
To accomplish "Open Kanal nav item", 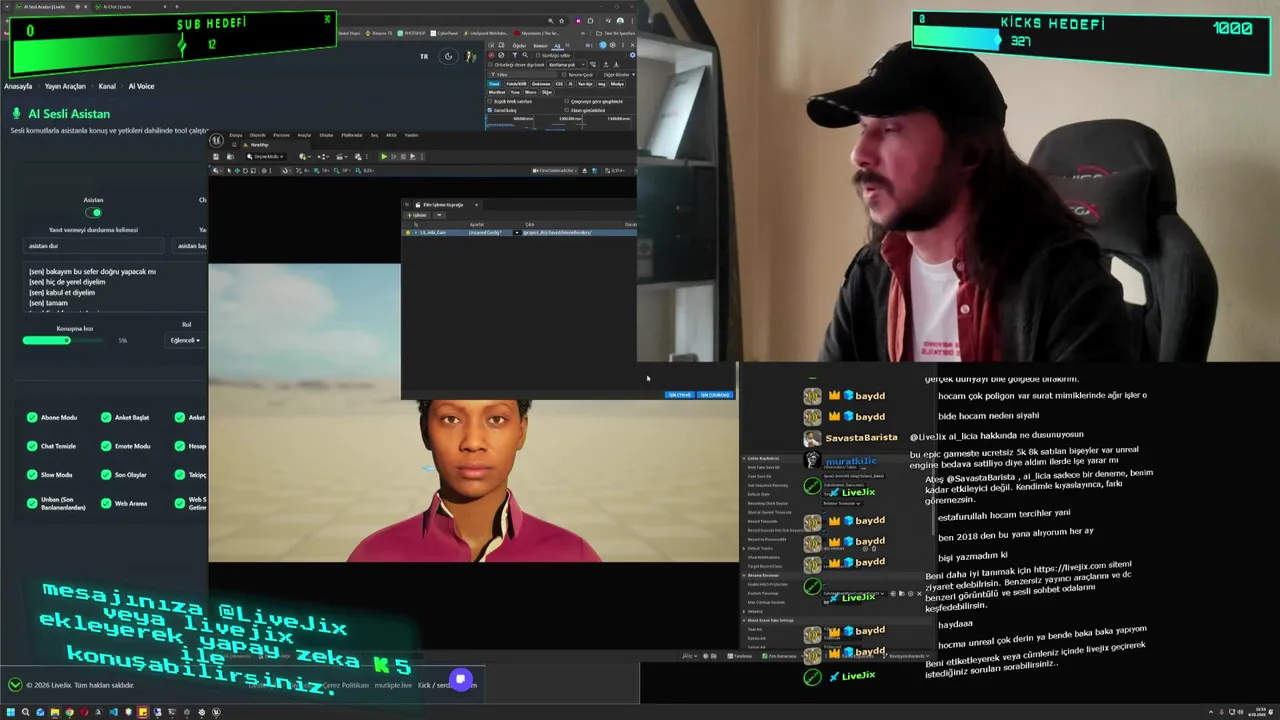I will point(107,86).
